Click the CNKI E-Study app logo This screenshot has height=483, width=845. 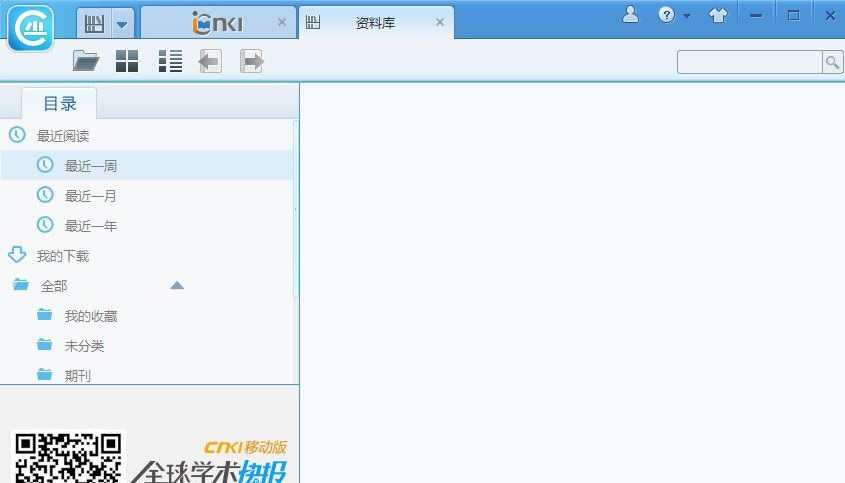[x=31, y=28]
